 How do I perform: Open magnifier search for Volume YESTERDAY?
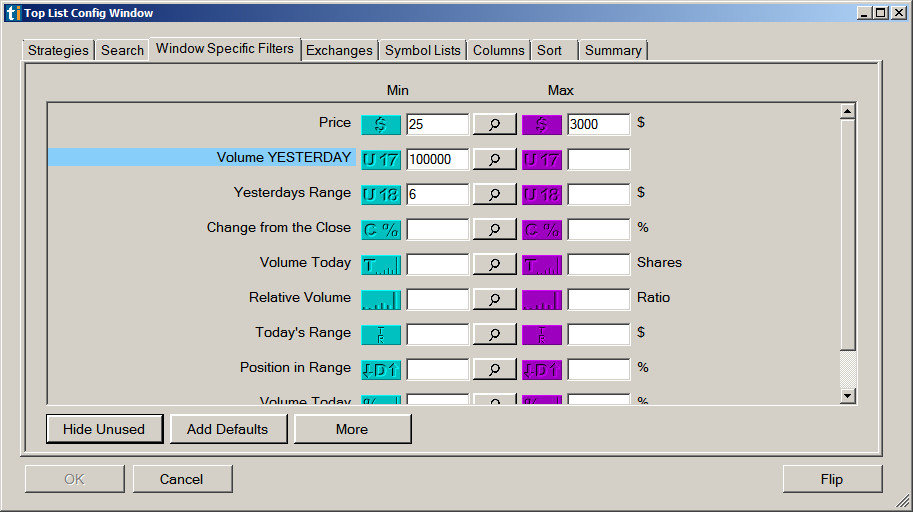(494, 159)
